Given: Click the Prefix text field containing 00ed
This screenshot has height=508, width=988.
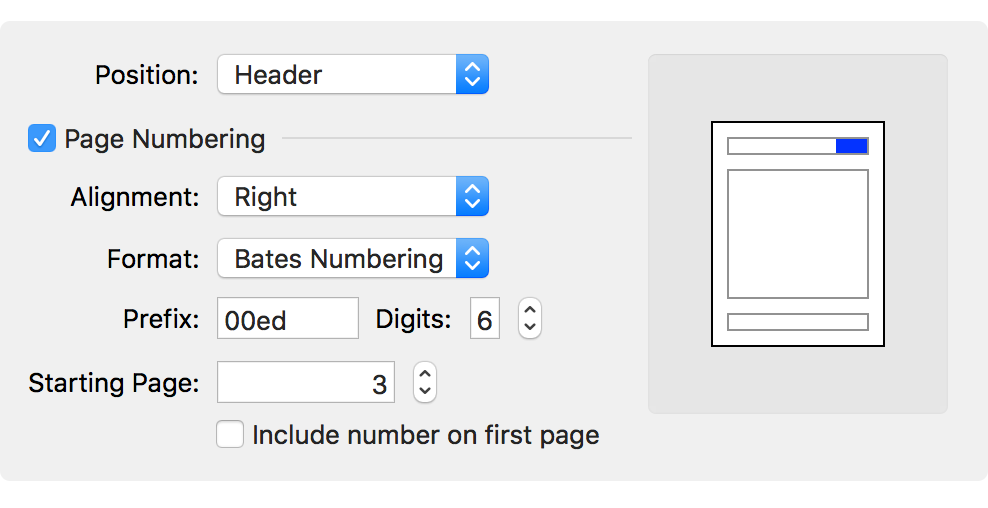Looking at the screenshot, I should tap(288, 320).
